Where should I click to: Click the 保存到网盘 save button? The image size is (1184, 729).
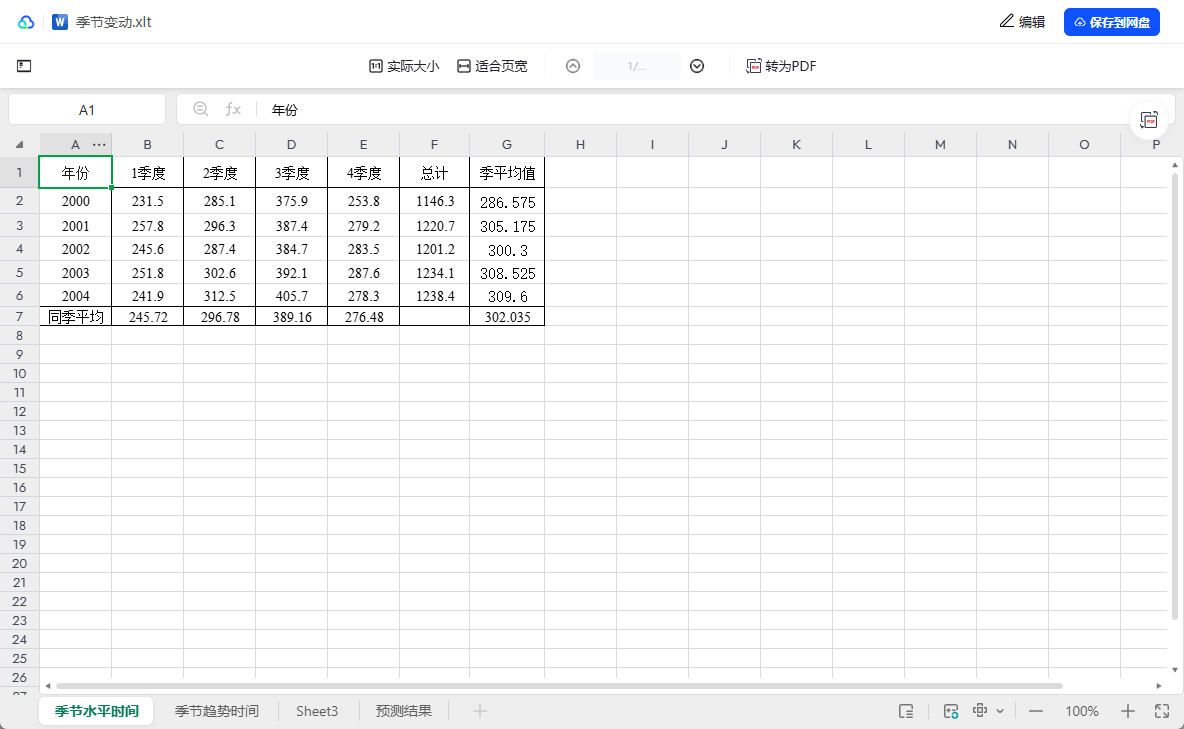[1111, 21]
